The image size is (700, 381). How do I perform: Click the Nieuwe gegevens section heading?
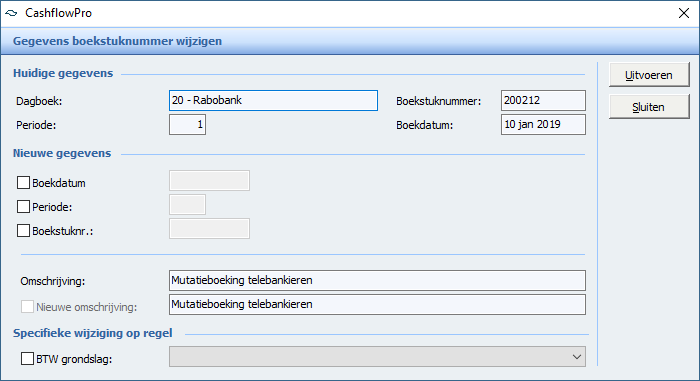(x=62, y=153)
